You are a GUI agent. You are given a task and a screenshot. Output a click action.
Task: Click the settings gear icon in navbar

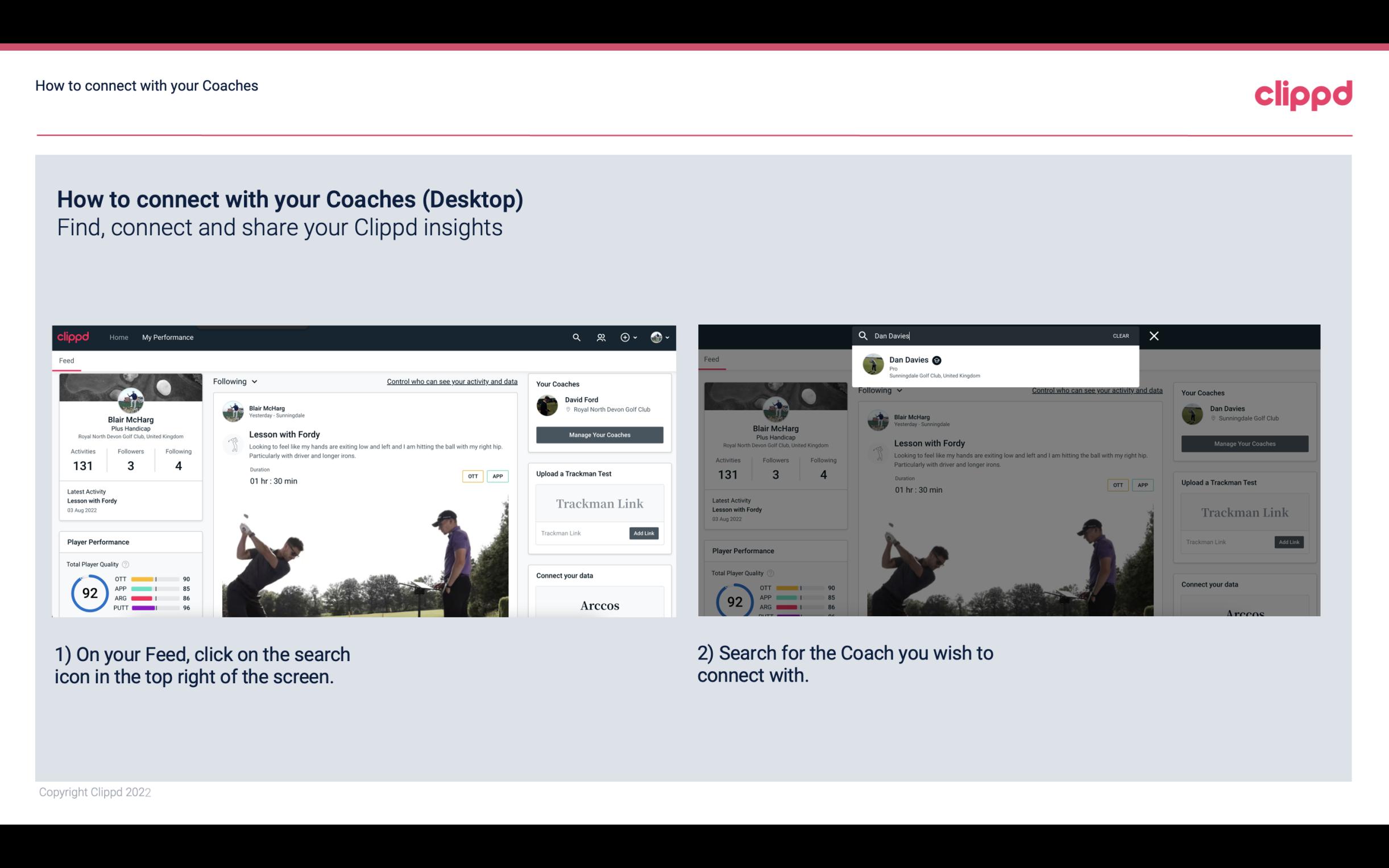pyautogui.click(x=625, y=337)
